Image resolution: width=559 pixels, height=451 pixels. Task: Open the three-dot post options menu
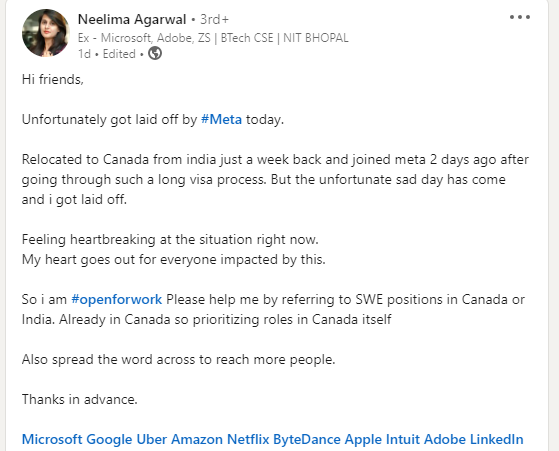(x=520, y=17)
